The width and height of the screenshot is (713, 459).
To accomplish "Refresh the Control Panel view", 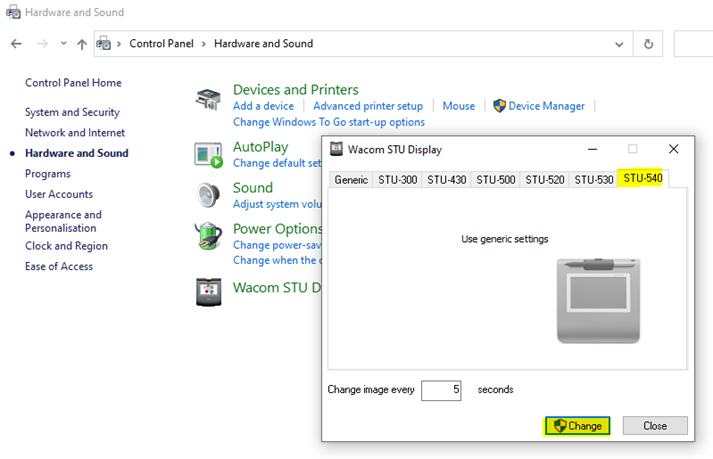I will (x=648, y=44).
